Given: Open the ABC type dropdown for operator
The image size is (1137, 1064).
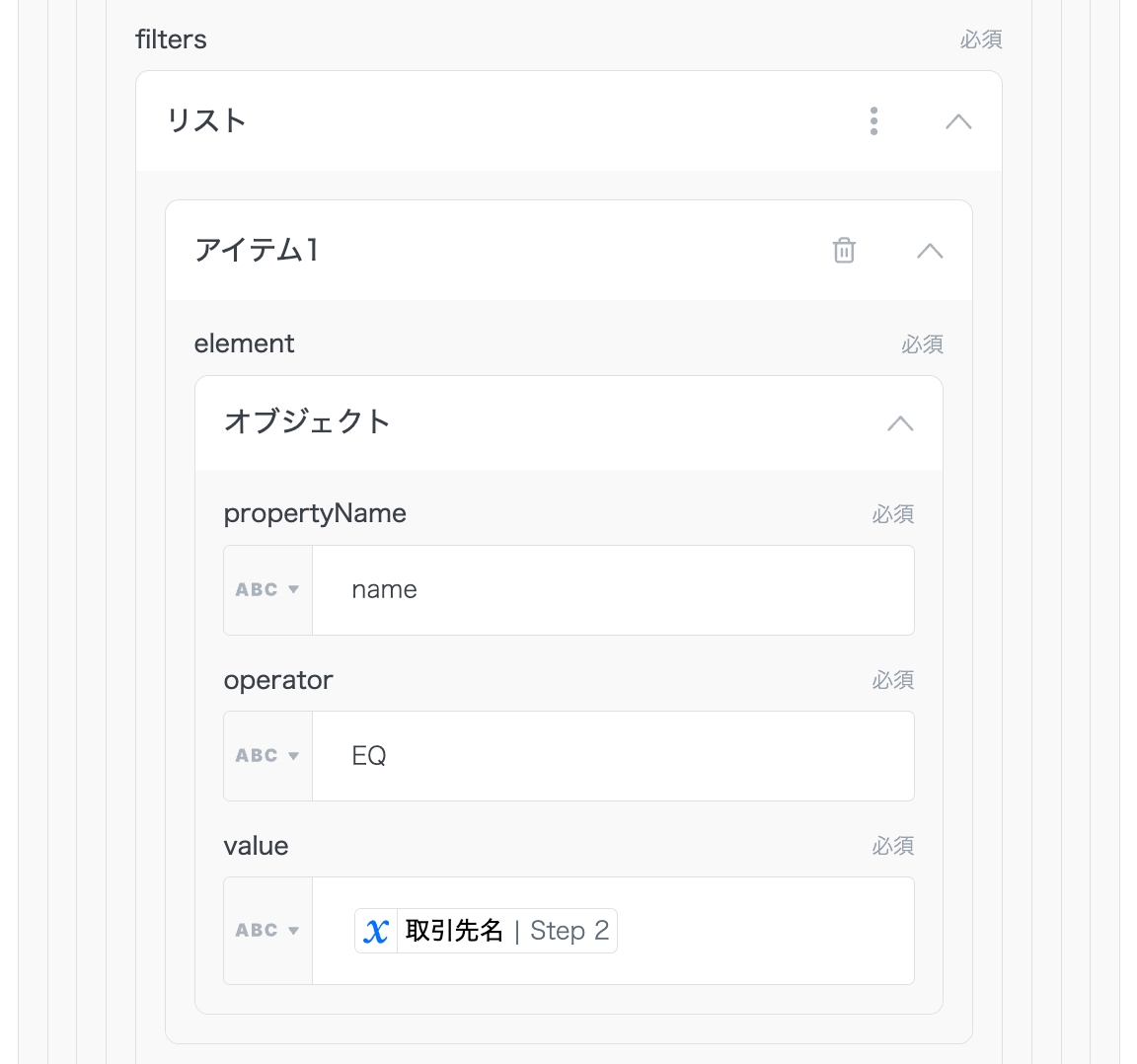Looking at the screenshot, I should pos(267,756).
